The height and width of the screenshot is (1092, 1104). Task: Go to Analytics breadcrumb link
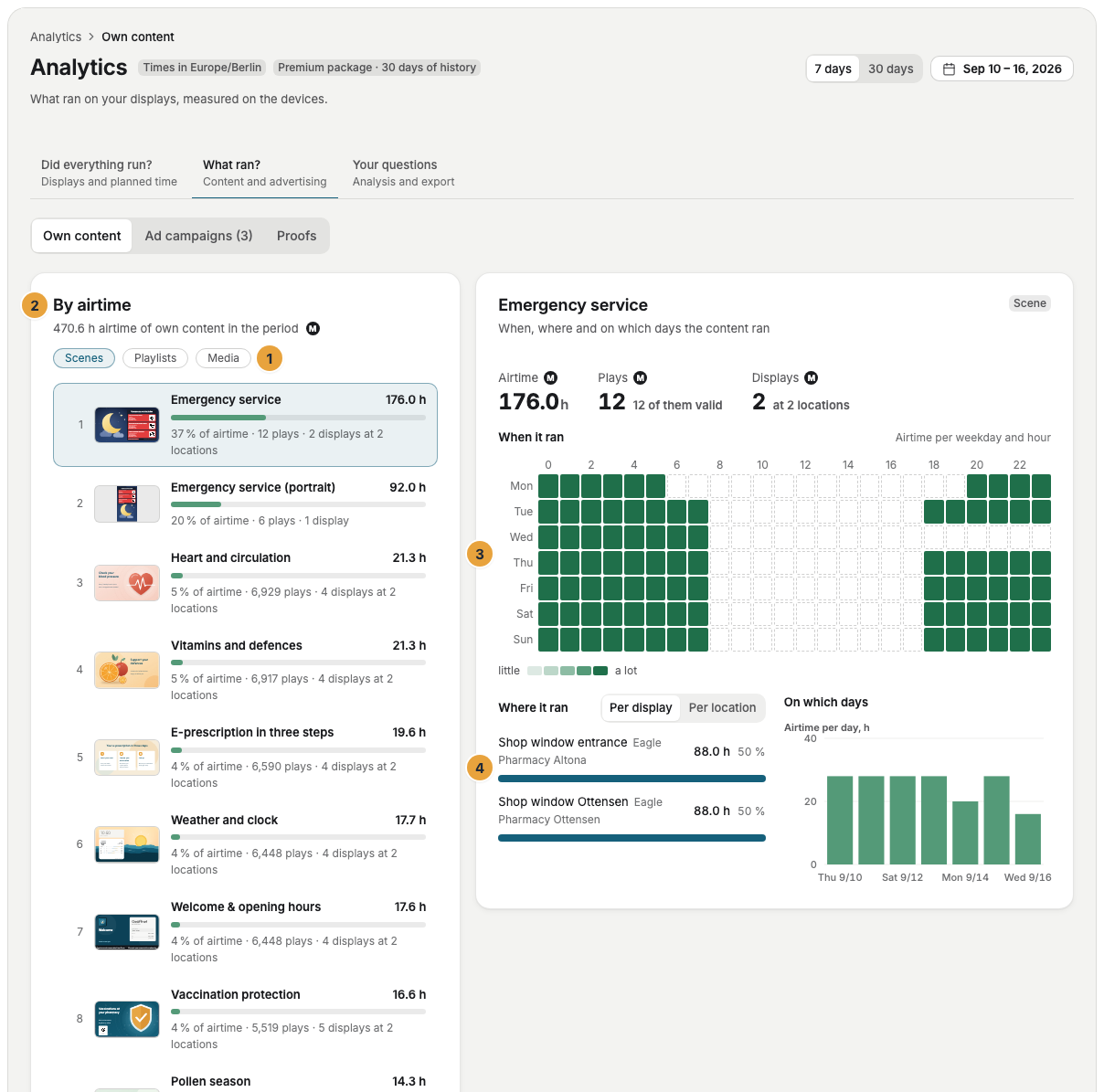(x=56, y=37)
